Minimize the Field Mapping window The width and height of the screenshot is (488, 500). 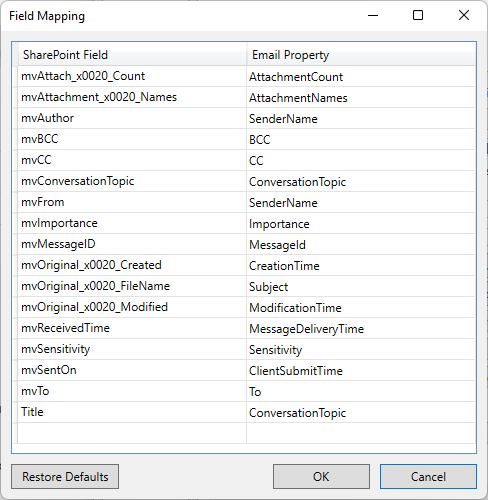373,15
